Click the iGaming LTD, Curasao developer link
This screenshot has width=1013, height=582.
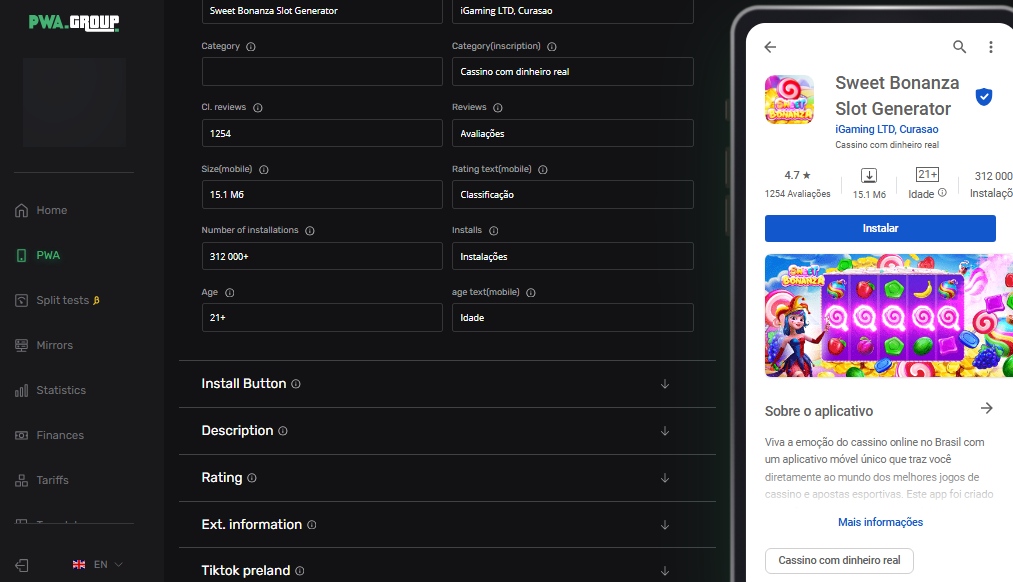tap(886, 129)
